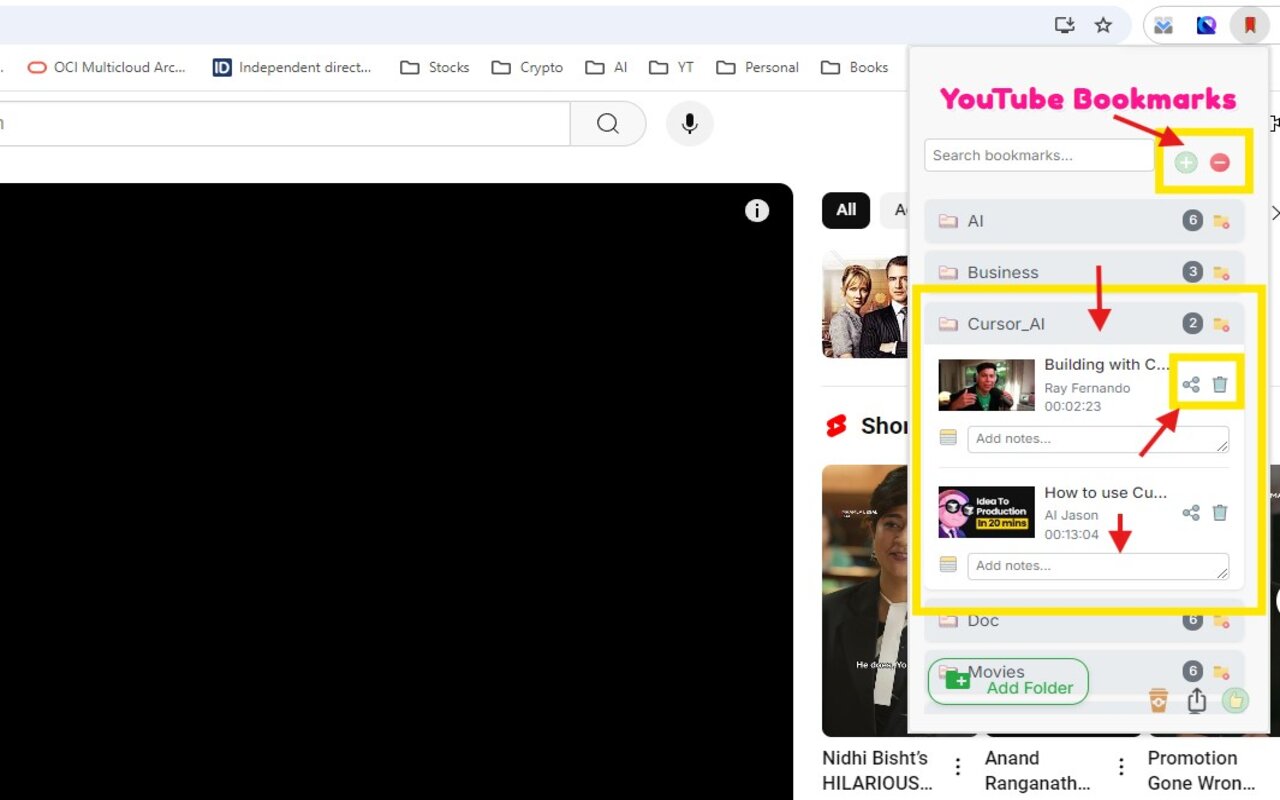Click the Add Folder button
Image resolution: width=1280 pixels, height=800 pixels.
[x=1008, y=681]
